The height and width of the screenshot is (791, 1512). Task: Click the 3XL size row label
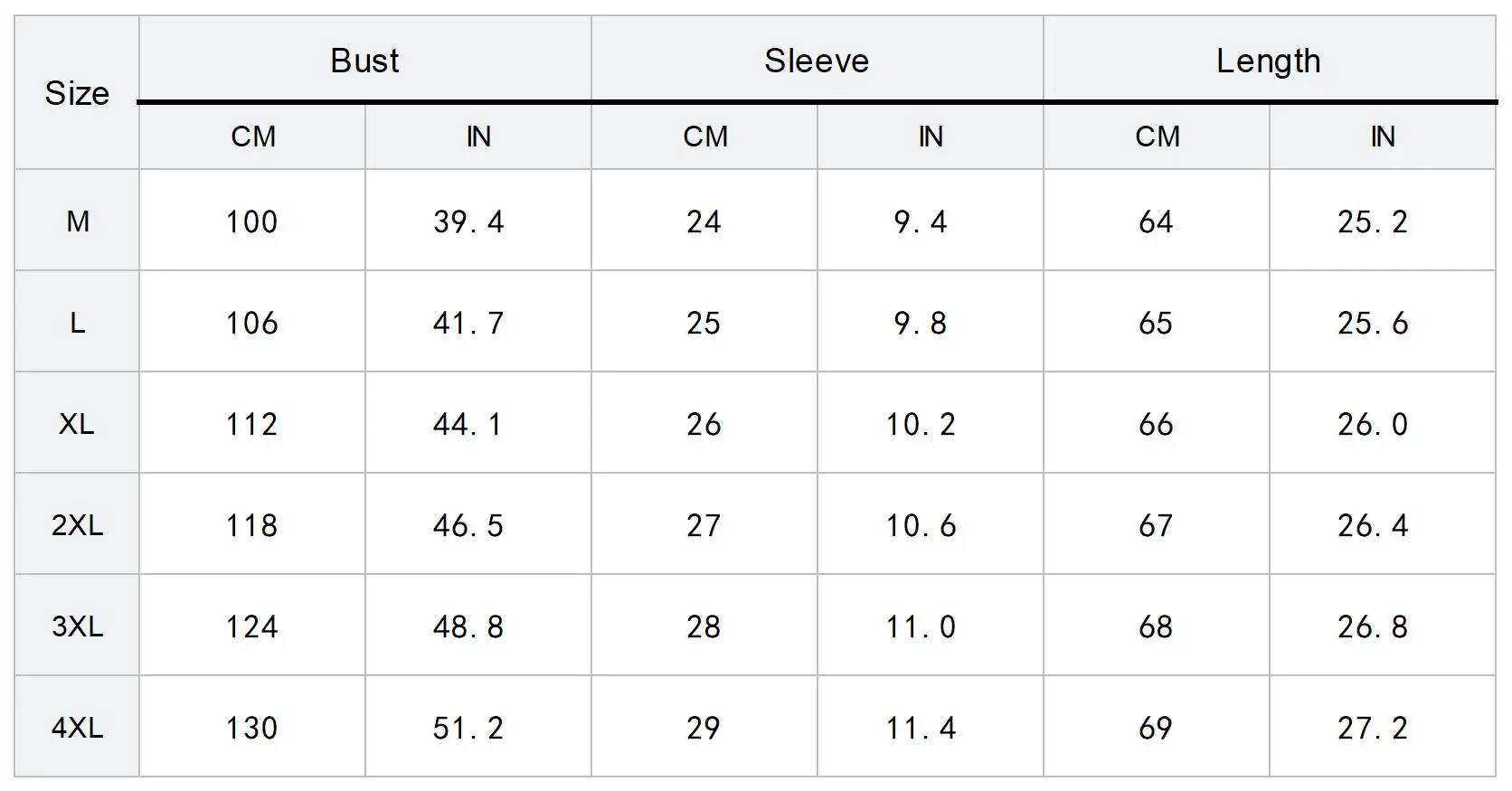pos(77,626)
